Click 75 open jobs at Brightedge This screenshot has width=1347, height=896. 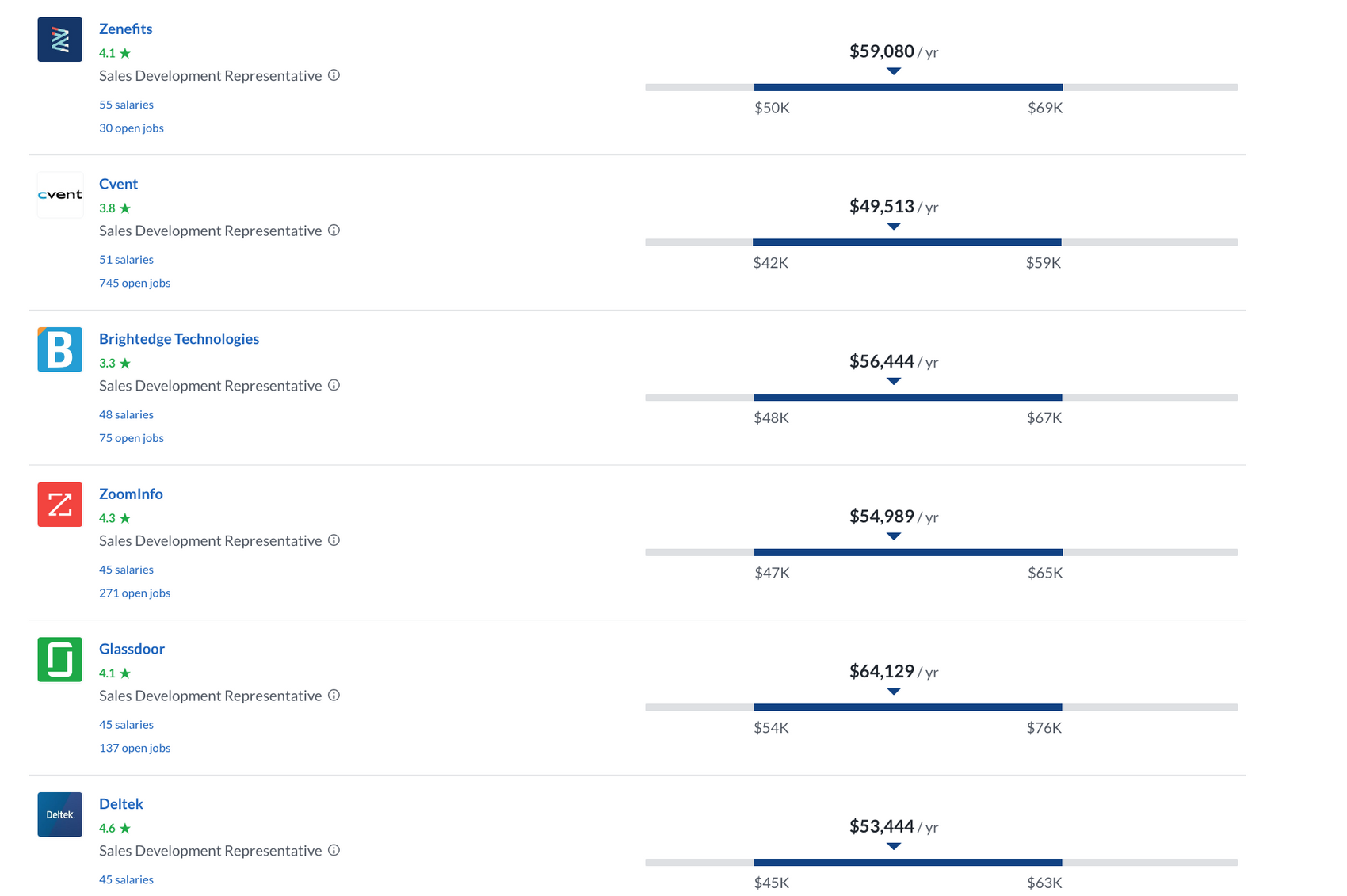(x=132, y=438)
